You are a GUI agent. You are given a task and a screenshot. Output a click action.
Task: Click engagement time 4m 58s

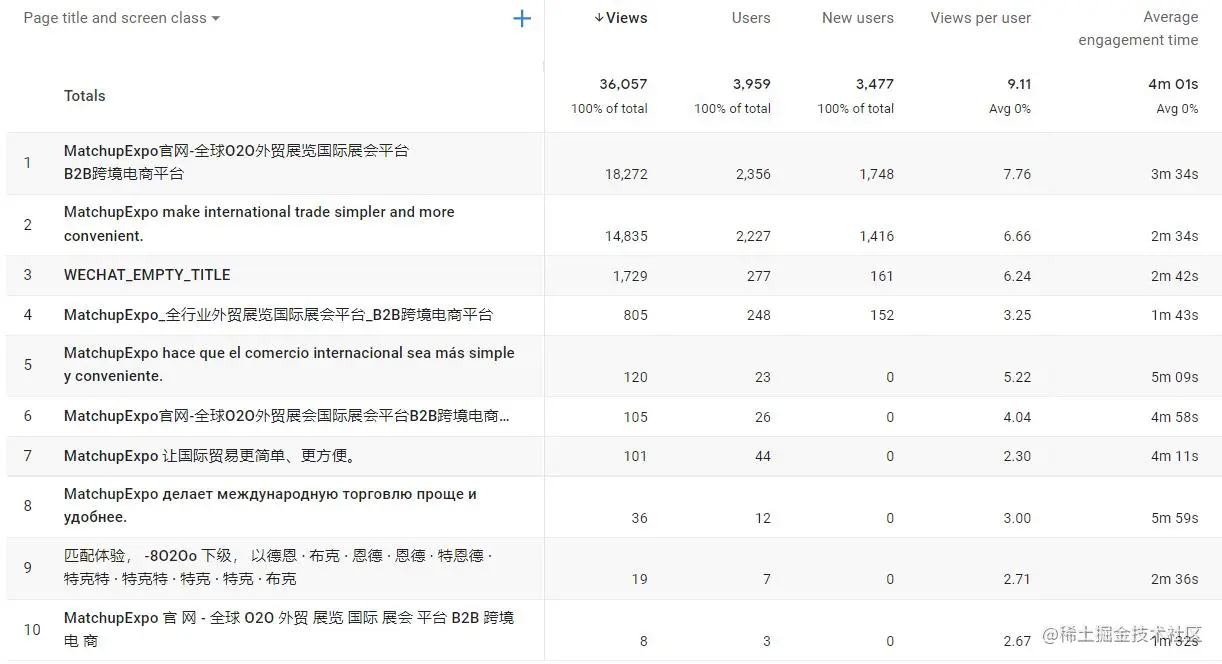(x=1174, y=417)
